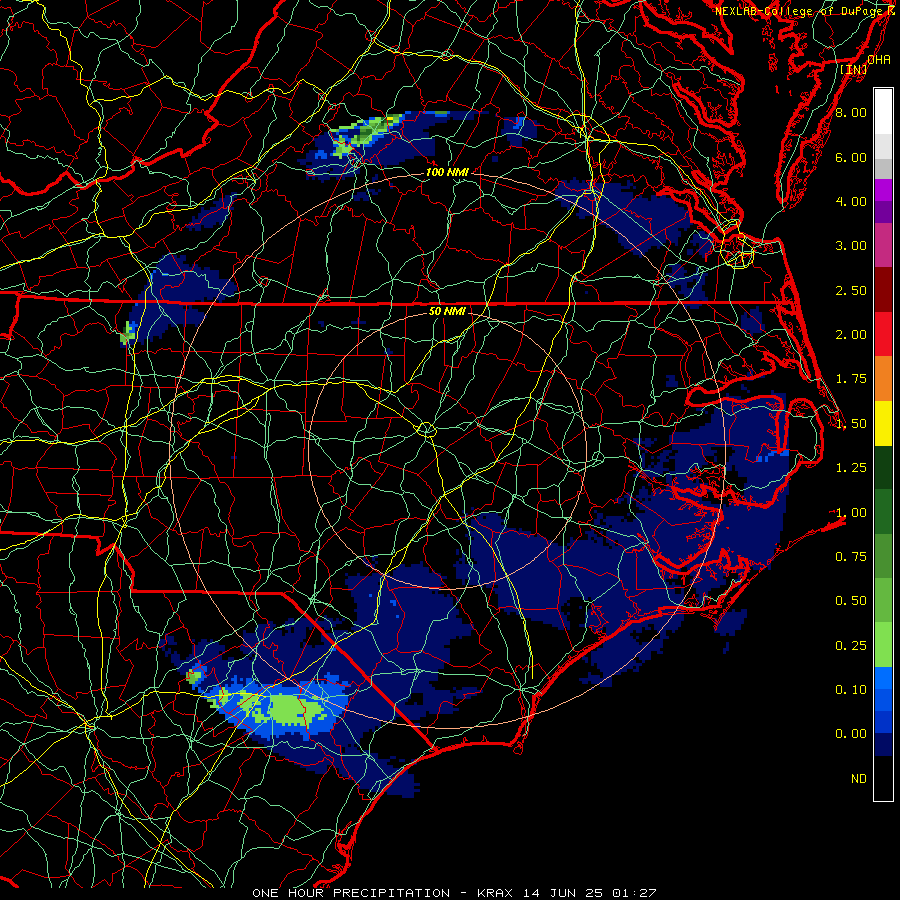Image resolution: width=900 pixels, height=900 pixels.
Task: Select the pink legend color swatch
Action: point(883,246)
